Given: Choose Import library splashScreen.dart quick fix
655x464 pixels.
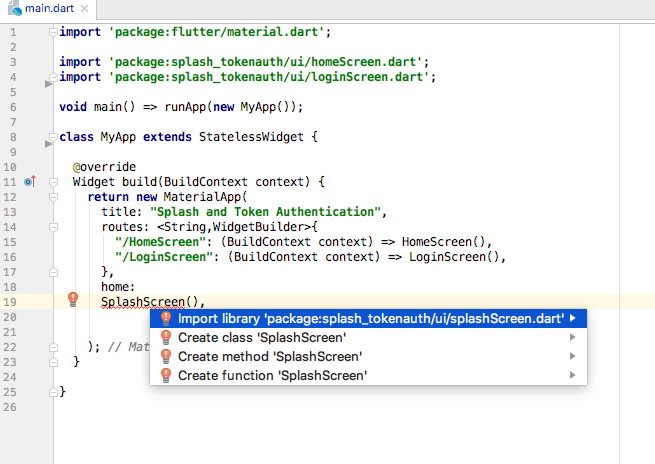Looking at the screenshot, I should 368,319.
